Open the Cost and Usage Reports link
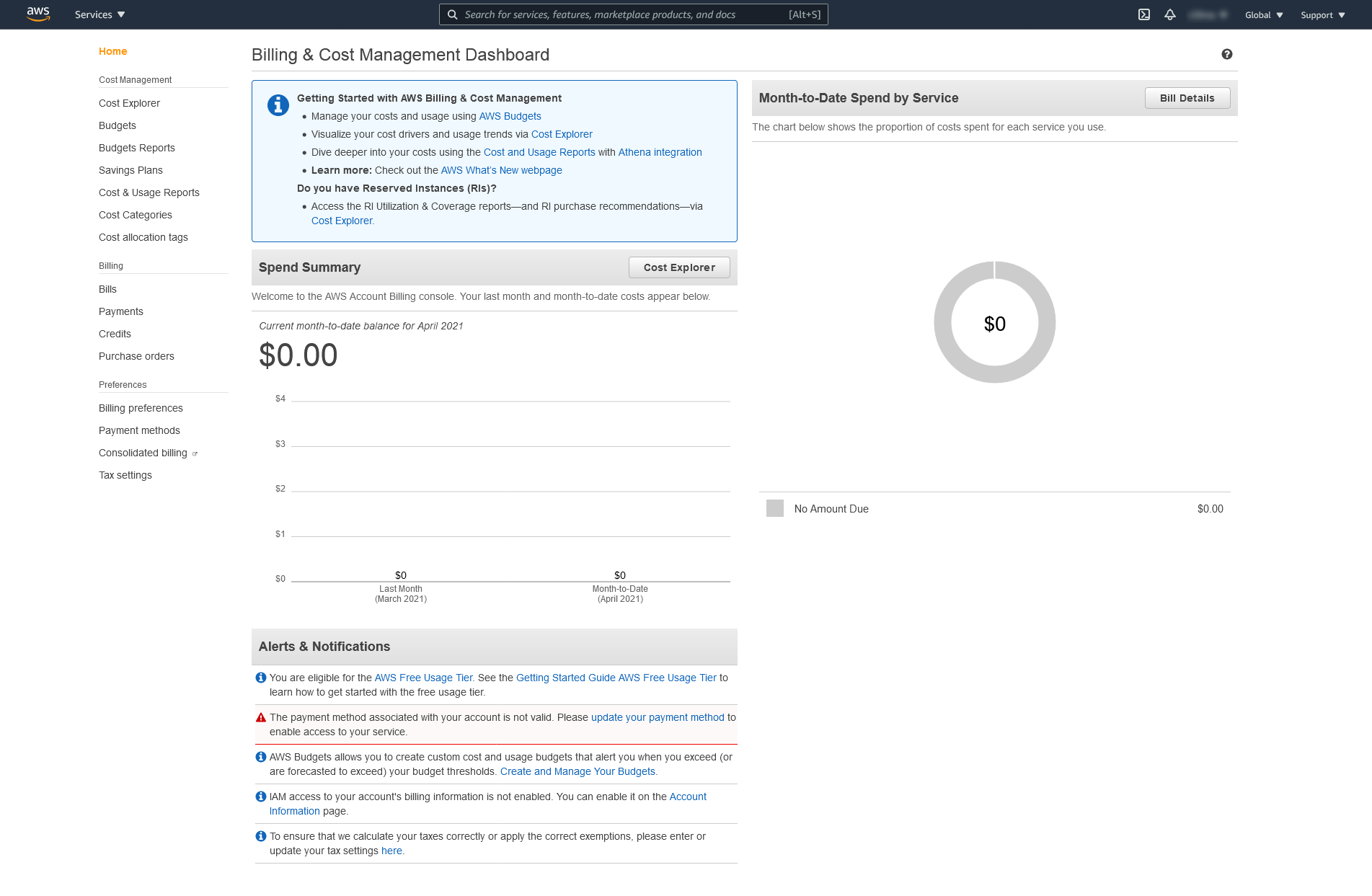 (x=539, y=152)
